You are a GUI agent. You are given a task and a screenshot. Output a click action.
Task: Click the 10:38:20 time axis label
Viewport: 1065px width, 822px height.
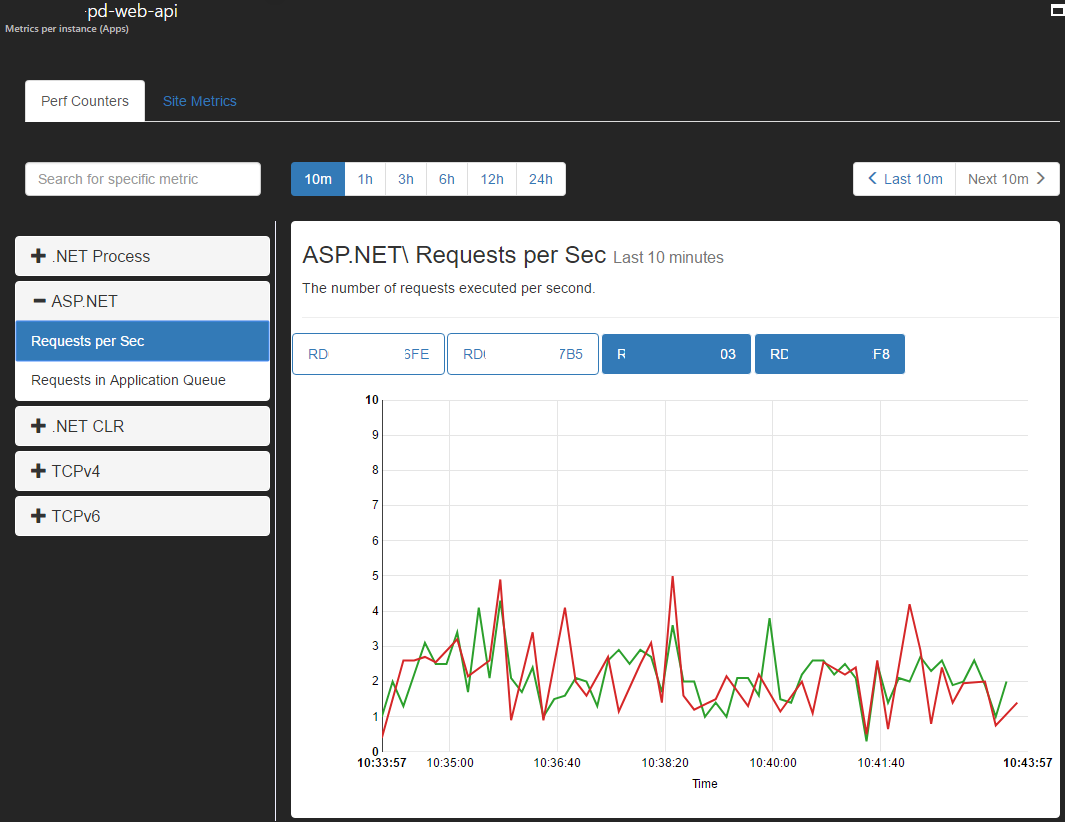click(x=665, y=763)
